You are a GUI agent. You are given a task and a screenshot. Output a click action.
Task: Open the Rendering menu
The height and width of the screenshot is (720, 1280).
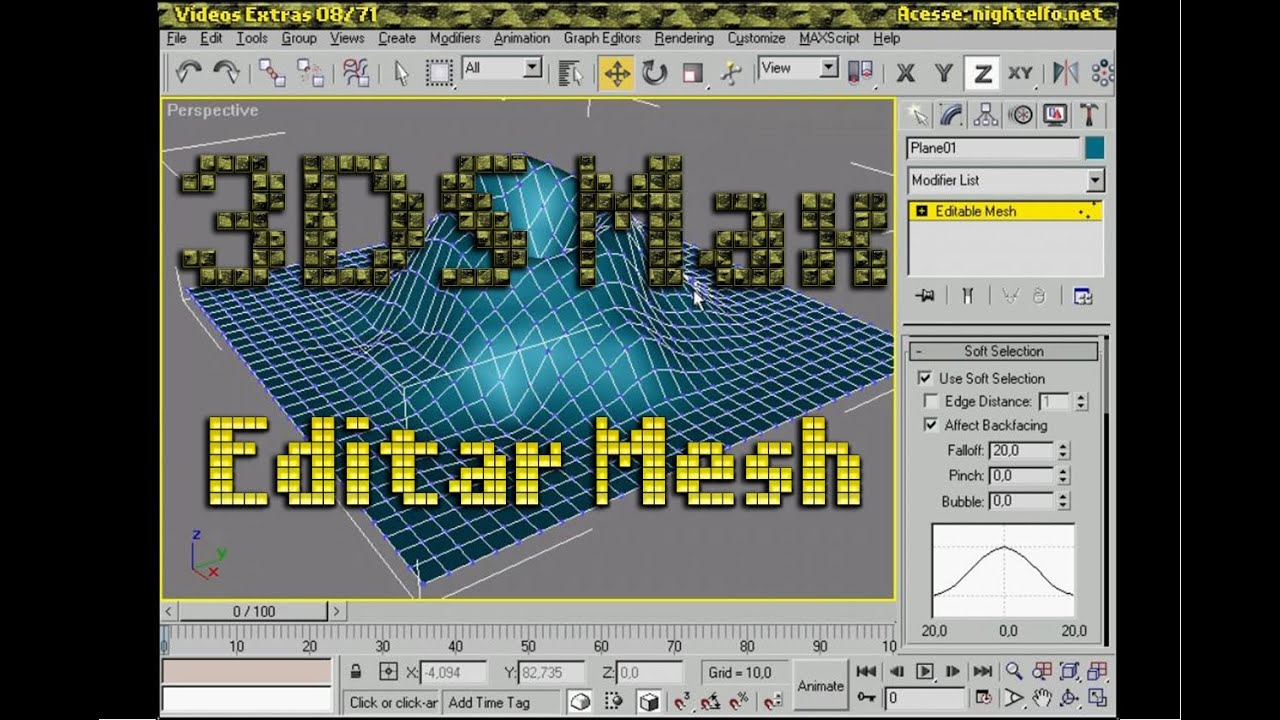(684, 38)
